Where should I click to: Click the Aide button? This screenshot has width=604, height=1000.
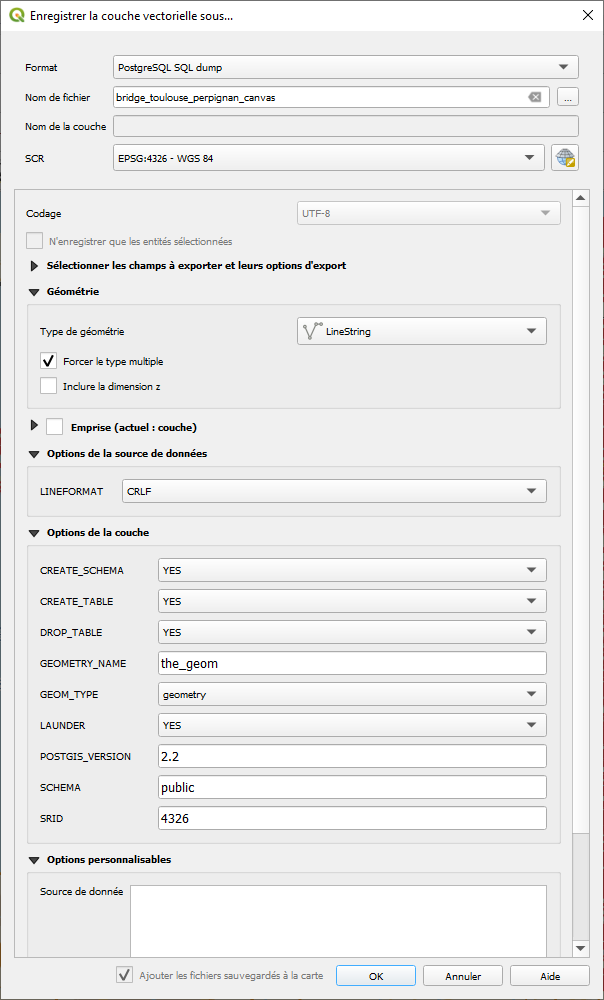click(x=550, y=976)
